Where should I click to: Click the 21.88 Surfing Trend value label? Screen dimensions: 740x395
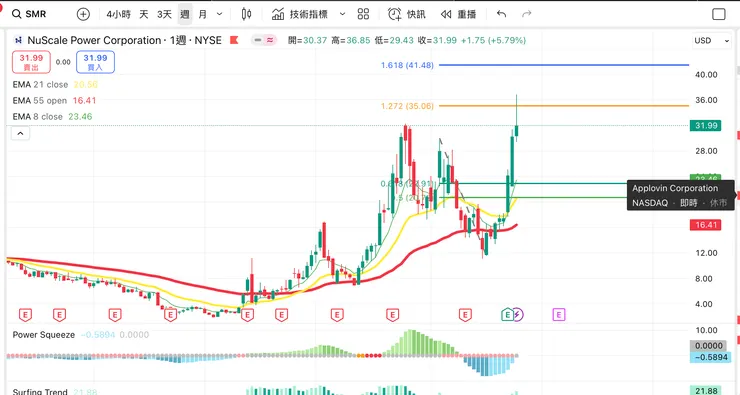click(x=706, y=390)
